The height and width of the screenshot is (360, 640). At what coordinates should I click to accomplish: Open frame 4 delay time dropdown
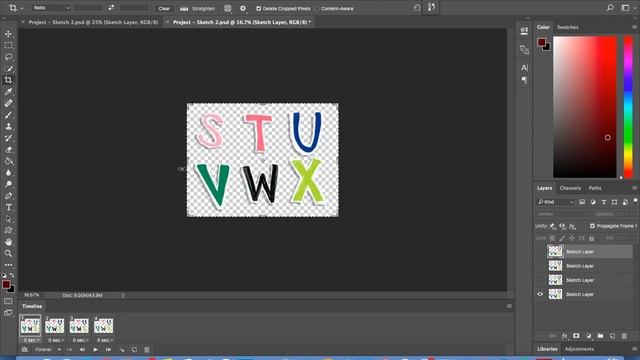click(104, 340)
